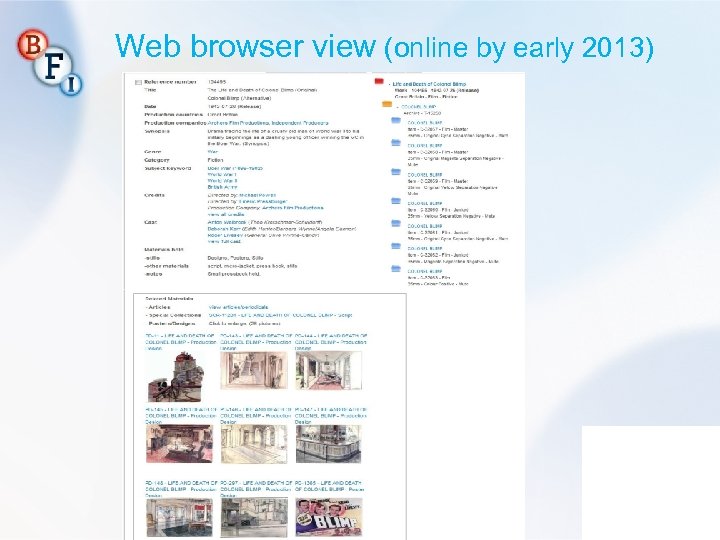Image resolution: width=720 pixels, height=540 pixels.
Task: Open the pale arched hall design thumbnail
Action: [254, 444]
